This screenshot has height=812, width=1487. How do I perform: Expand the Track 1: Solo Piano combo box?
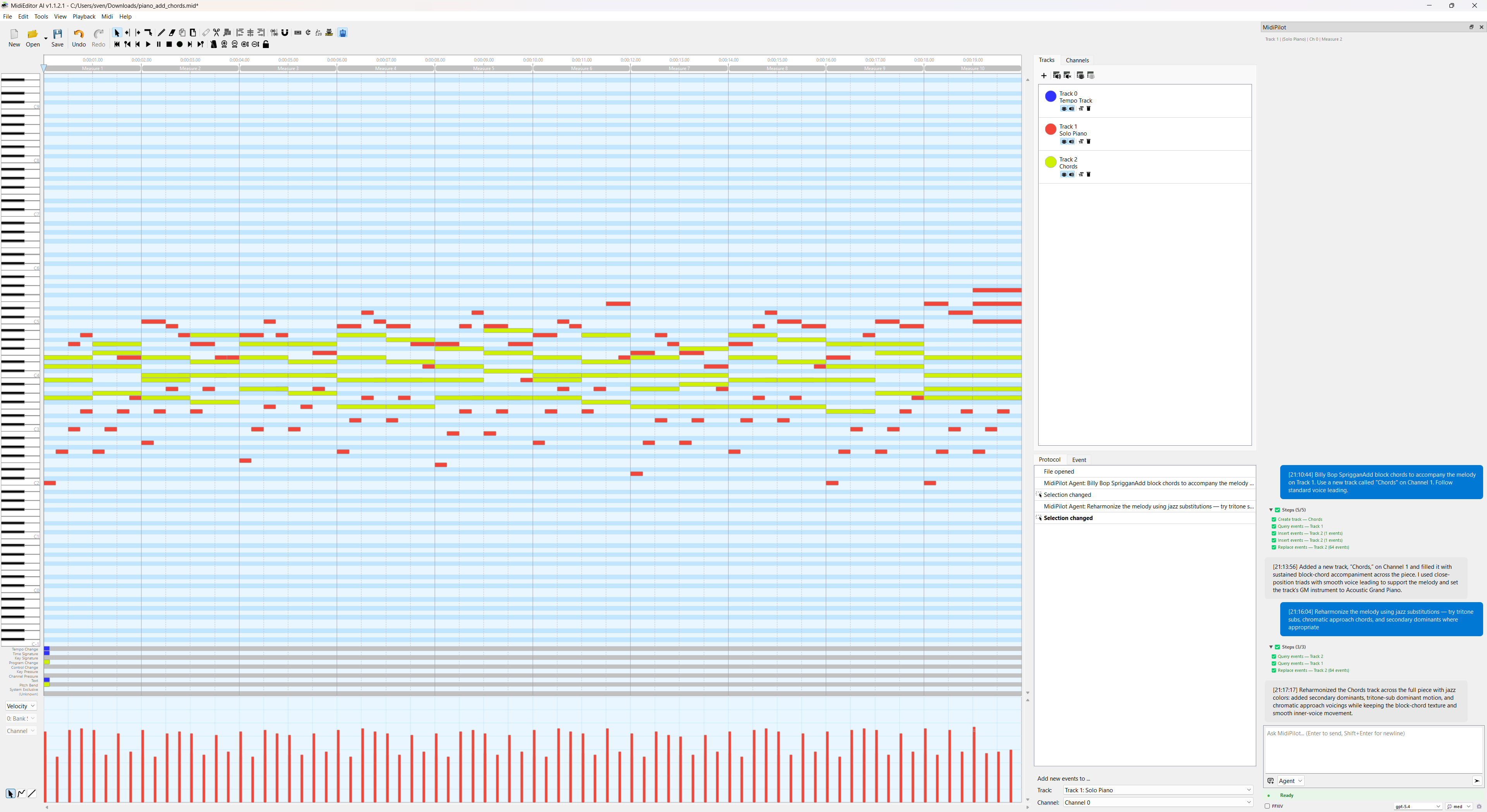[x=1157, y=790]
